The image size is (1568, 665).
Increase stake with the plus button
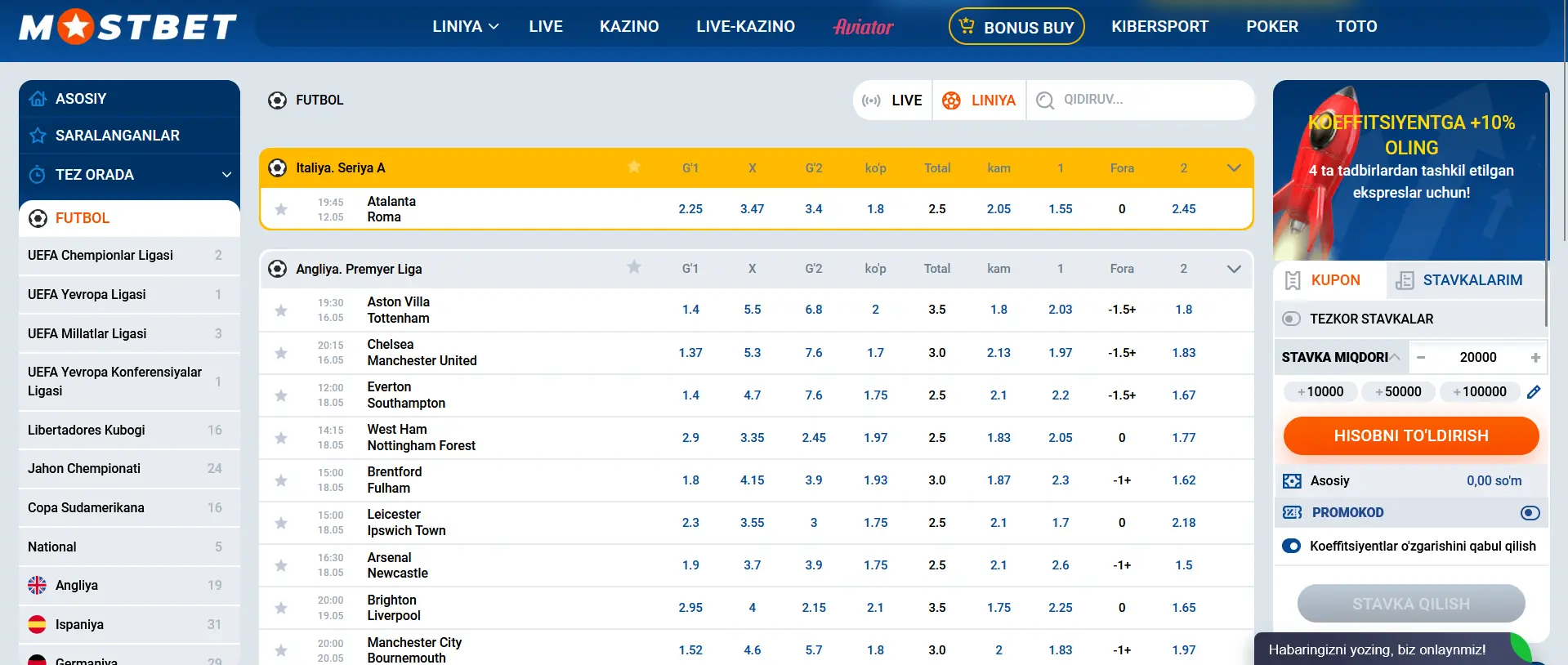click(1535, 357)
